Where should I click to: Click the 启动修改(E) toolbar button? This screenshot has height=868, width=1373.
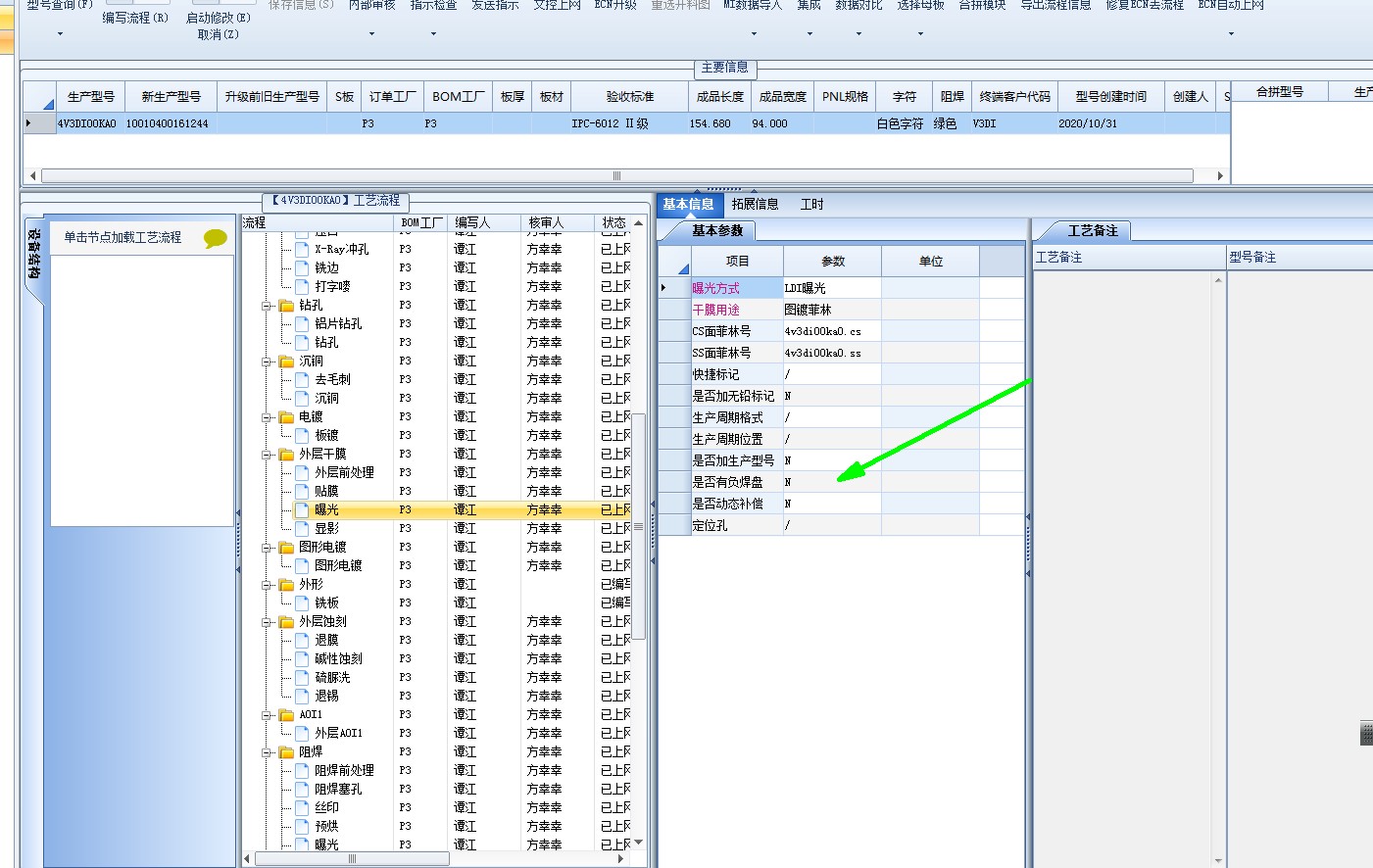pyautogui.click(x=218, y=18)
